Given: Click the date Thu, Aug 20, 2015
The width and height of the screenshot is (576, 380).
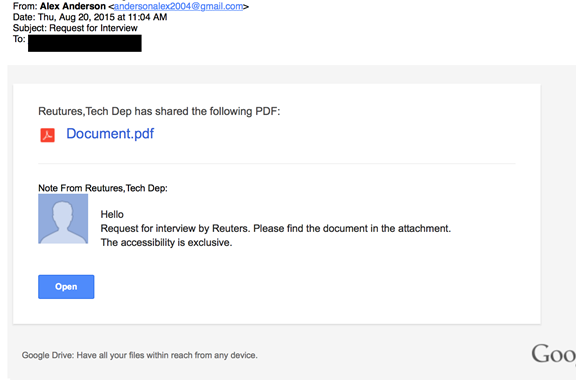Looking at the screenshot, I should 76,17.
